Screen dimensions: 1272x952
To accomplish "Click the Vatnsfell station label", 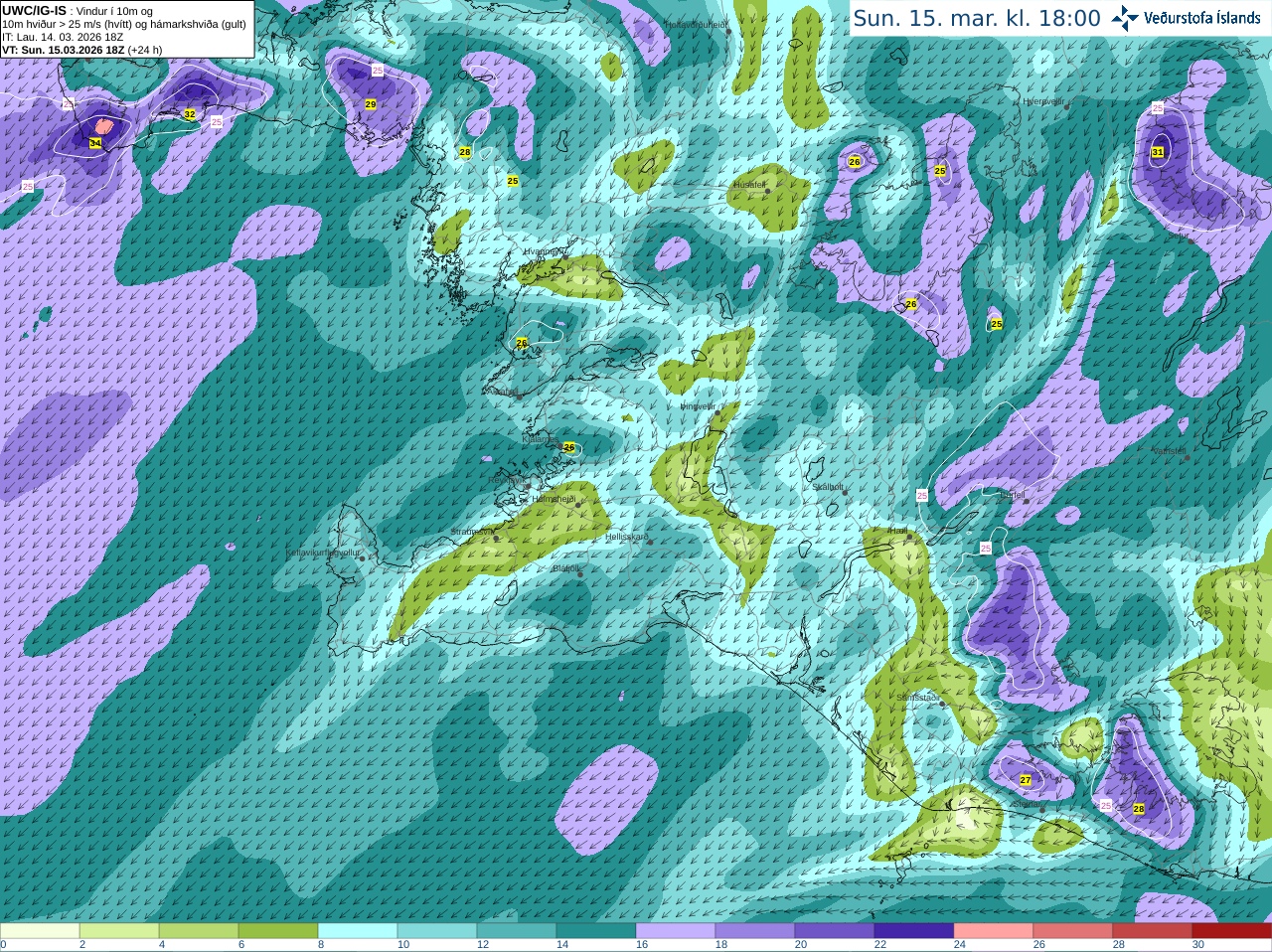I will (x=1170, y=451).
